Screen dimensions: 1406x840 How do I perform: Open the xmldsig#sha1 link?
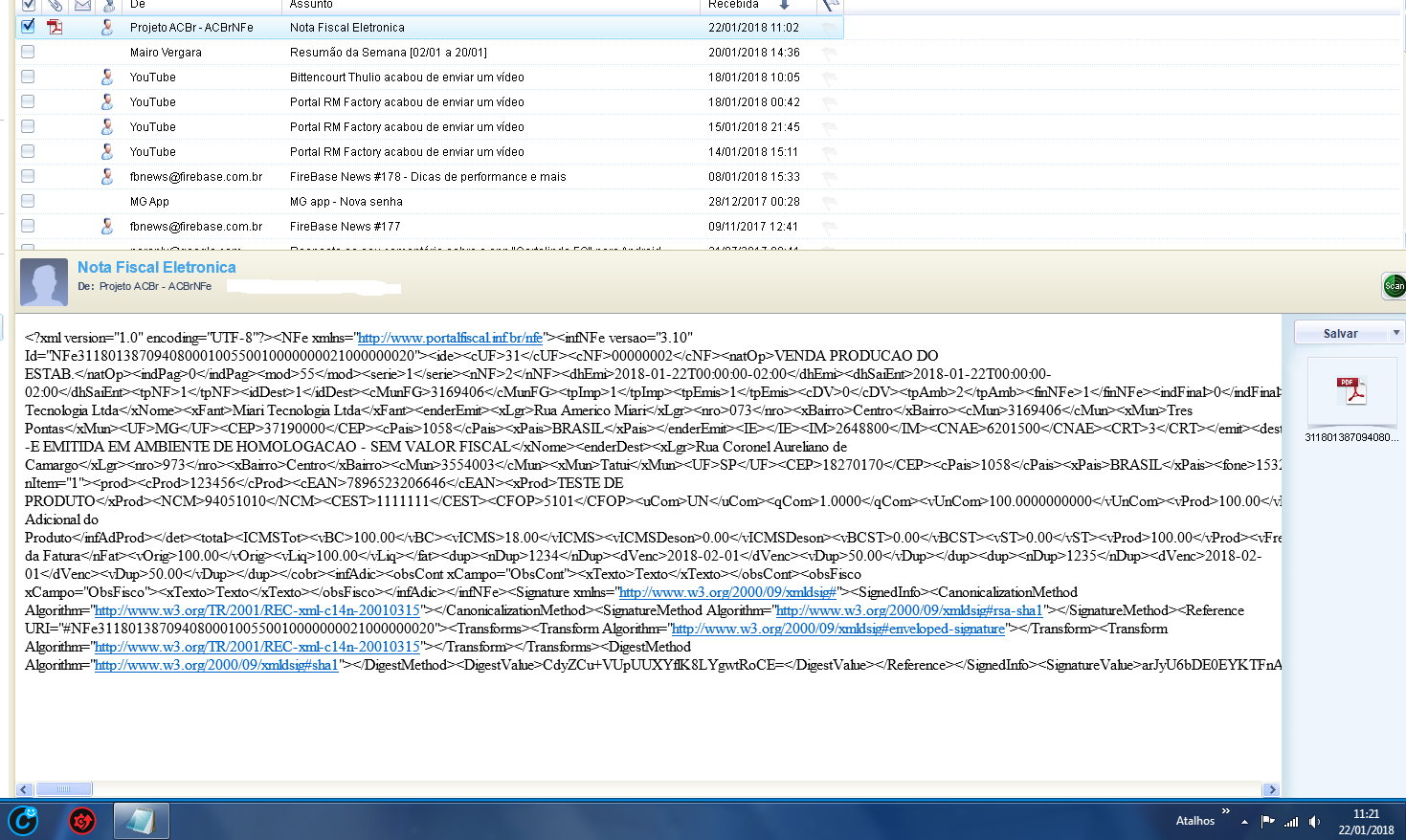(x=216, y=665)
